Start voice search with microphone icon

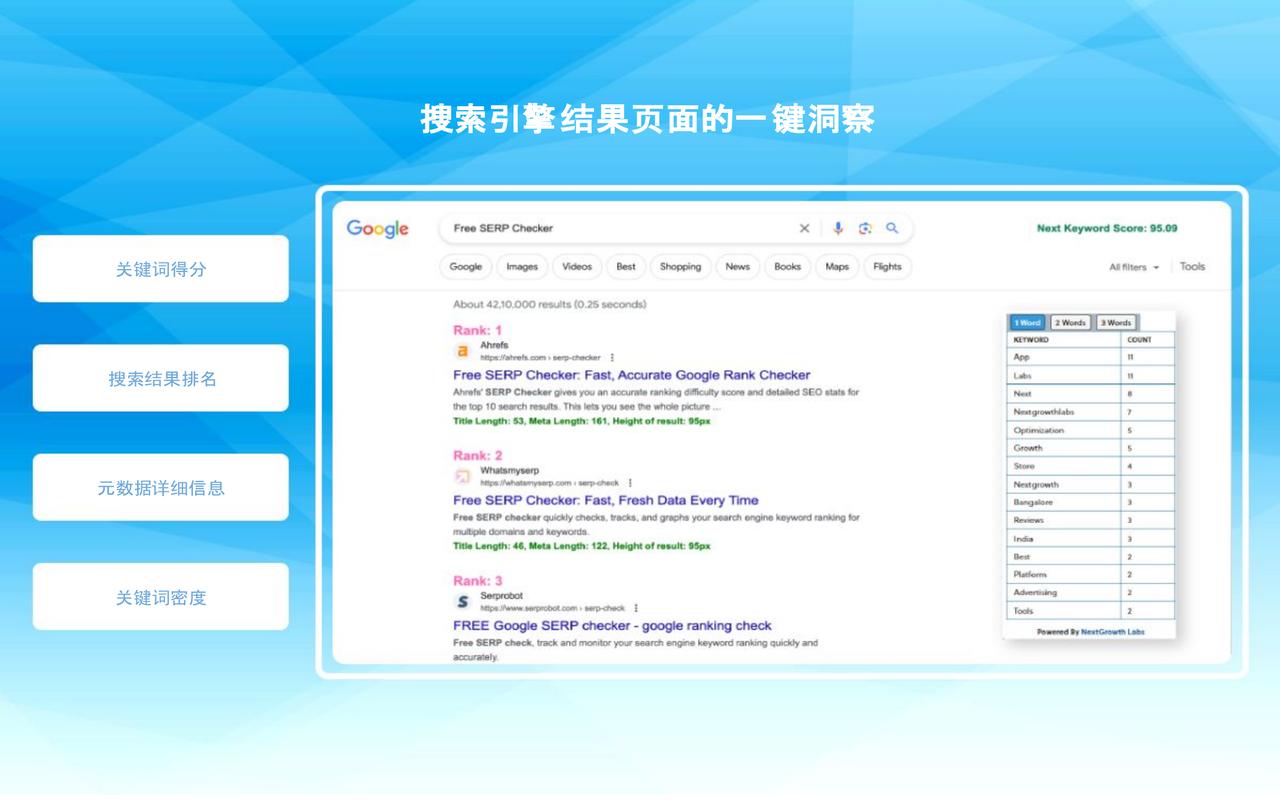pyautogui.click(x=838, y=228)
